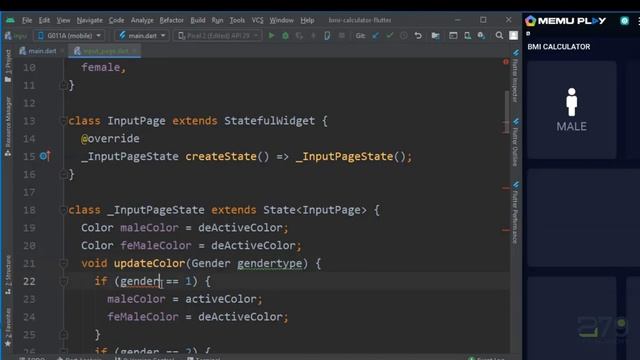Toggle the Flutter Outline panel

516,142
